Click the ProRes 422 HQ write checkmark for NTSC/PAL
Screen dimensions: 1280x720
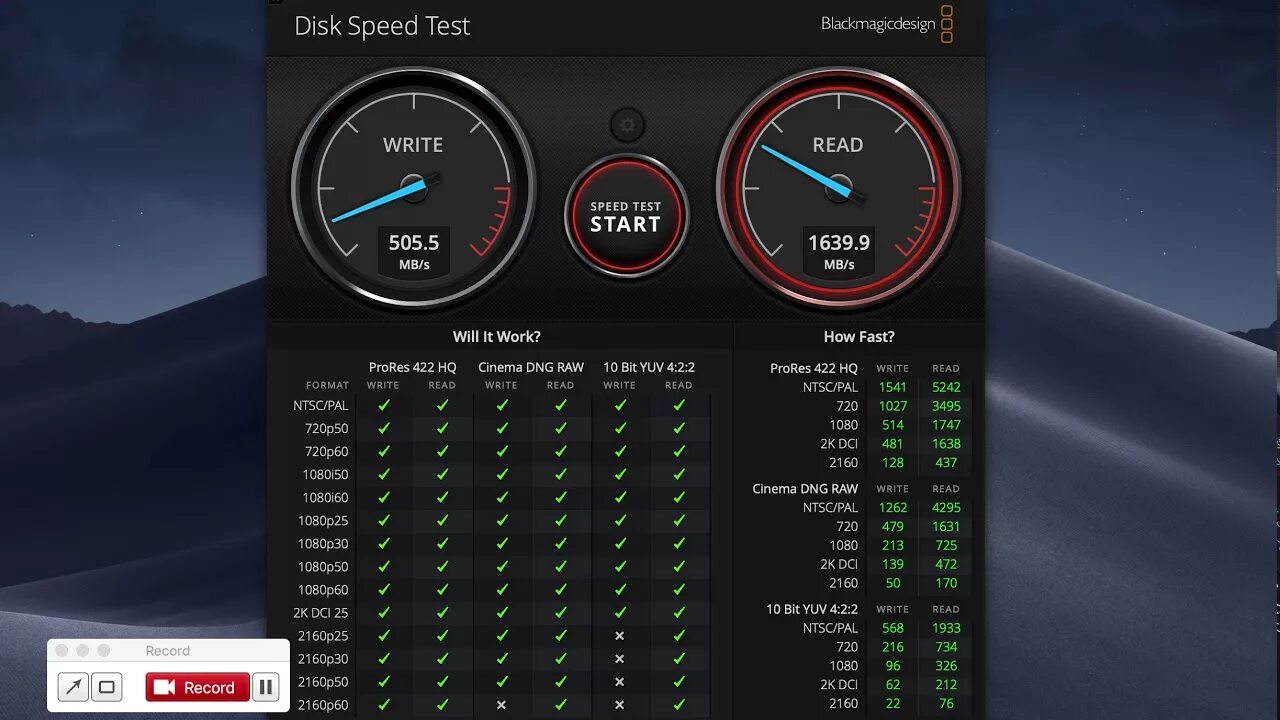383,406
